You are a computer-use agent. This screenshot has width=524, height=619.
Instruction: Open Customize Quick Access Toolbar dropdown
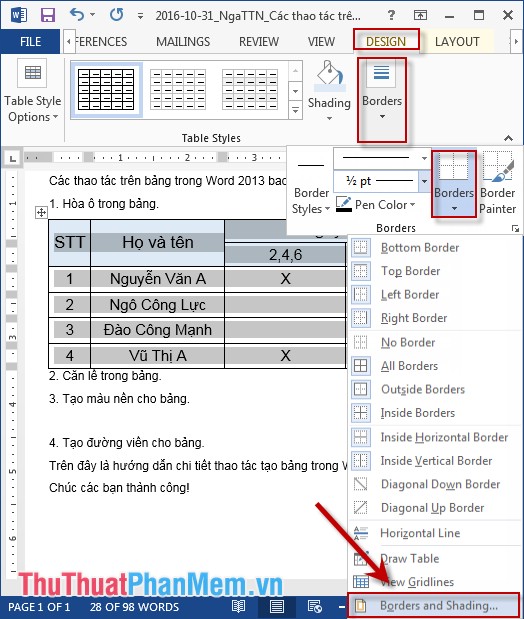[x=140, y=16]
